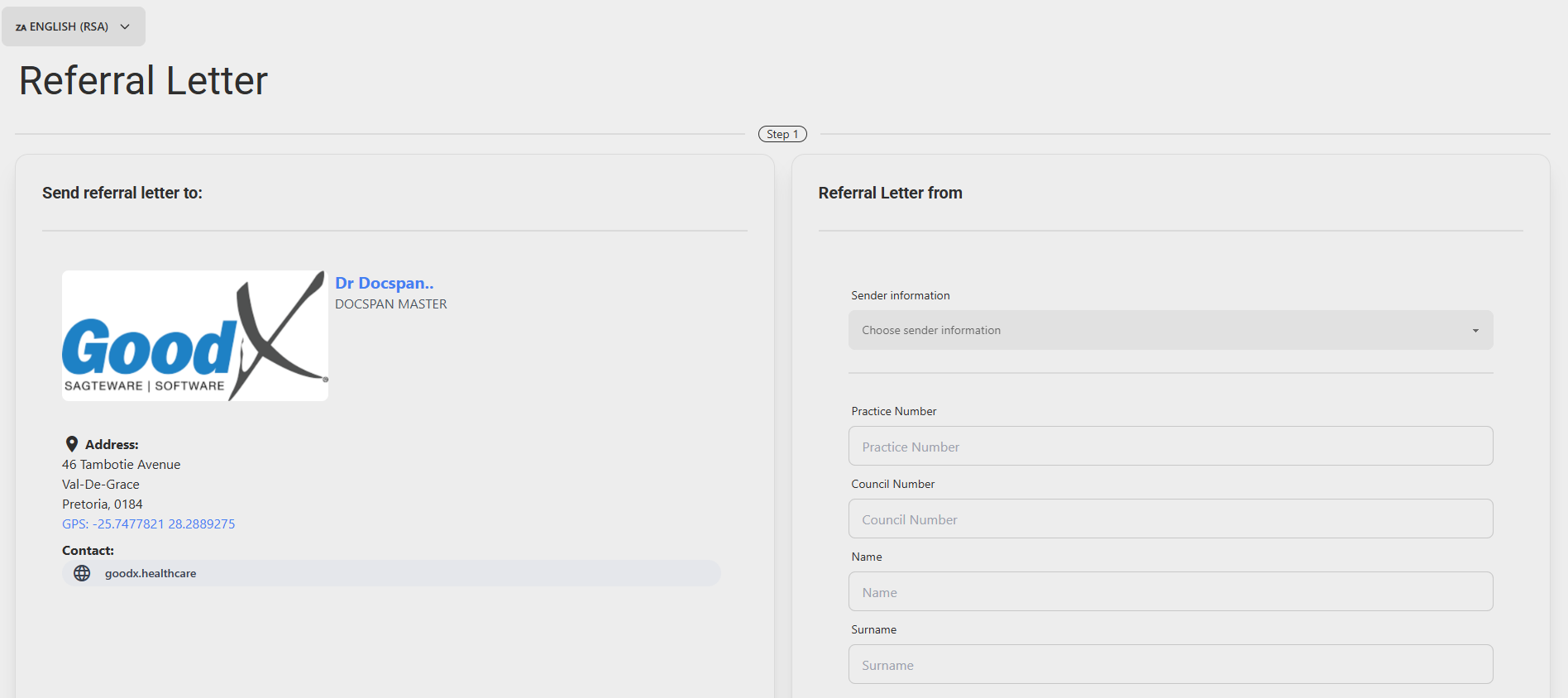The image size is (1568, 698).
Task: Open the GPS coordinates link
Action: 149,523
